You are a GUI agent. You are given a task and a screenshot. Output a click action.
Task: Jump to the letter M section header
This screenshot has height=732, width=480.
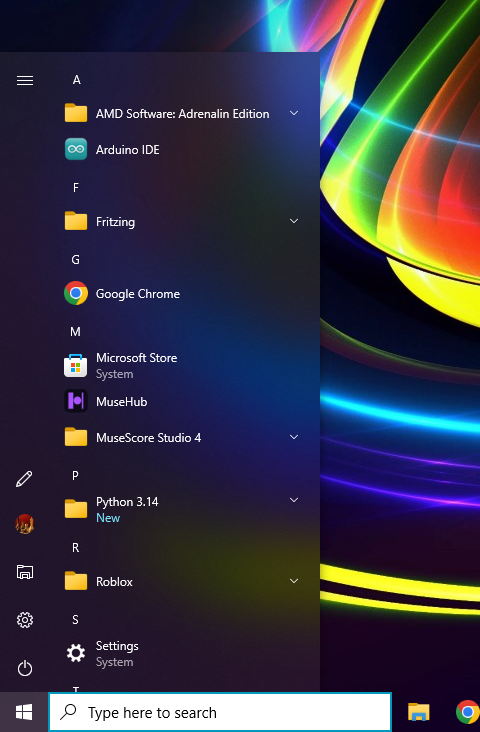[x=75, y=331]
